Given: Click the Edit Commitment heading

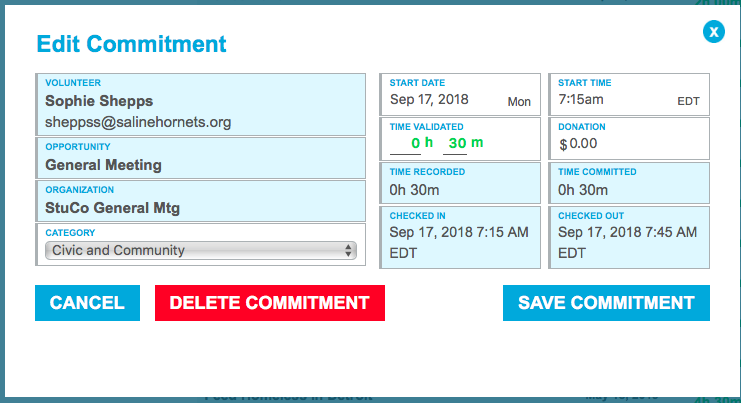Looking at the screenshot, I should pos(131,44).
